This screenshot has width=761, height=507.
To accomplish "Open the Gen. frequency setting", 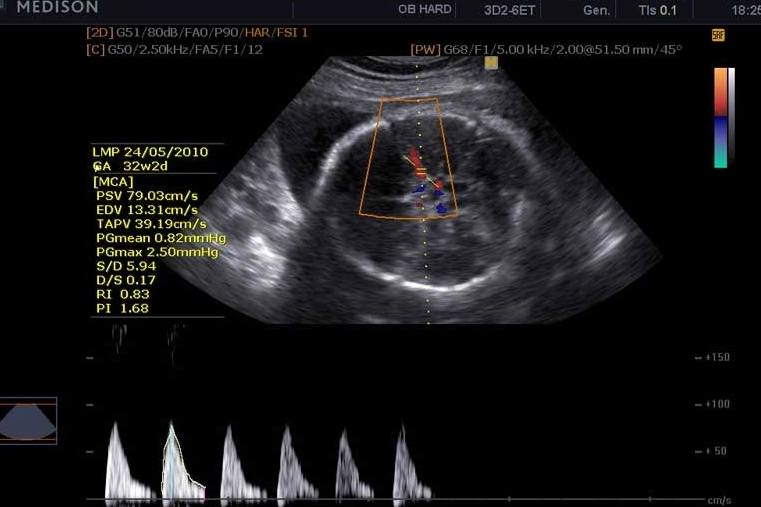I will tap(597, 9).
